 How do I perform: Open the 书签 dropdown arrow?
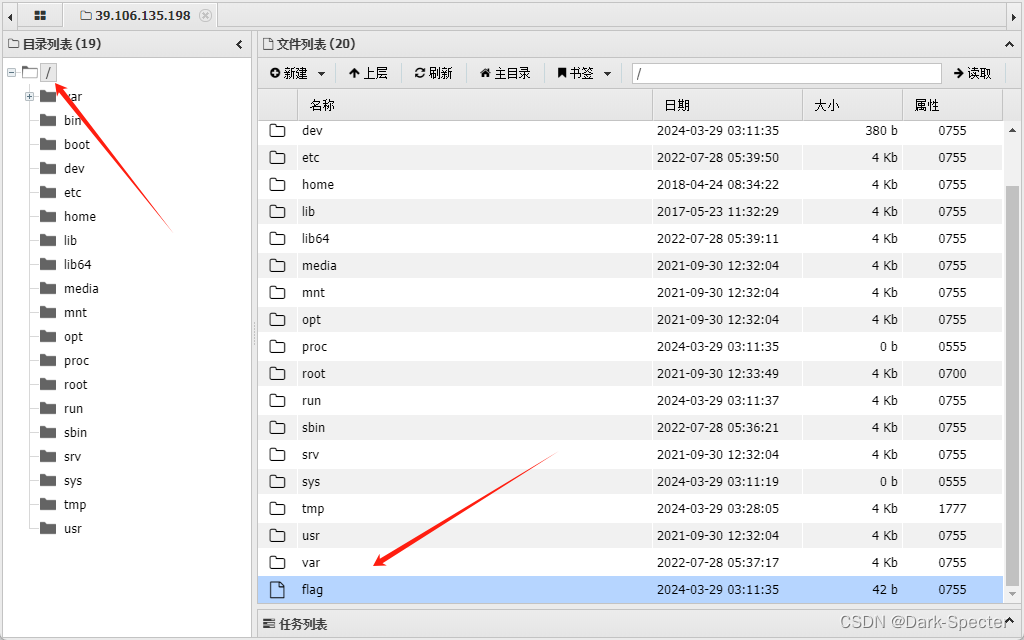pyautogui.click(x=607, y=74)
